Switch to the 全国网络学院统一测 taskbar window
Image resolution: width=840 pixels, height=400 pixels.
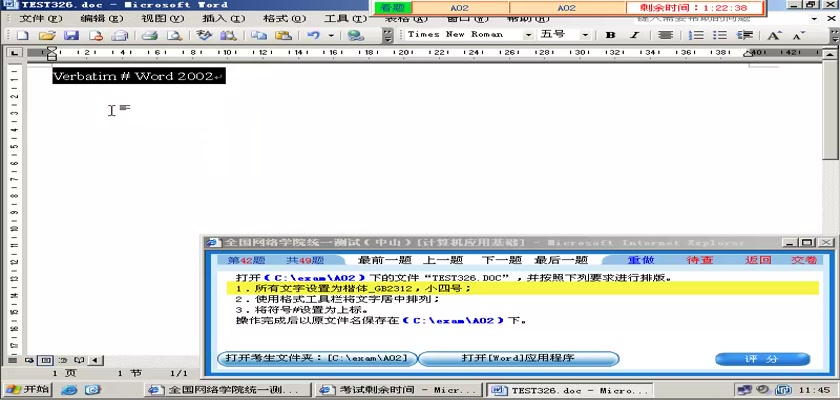227,390
